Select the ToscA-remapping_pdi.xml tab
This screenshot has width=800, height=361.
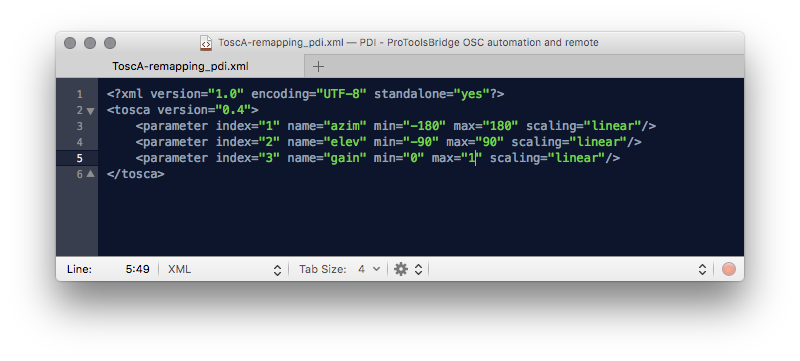180,66
